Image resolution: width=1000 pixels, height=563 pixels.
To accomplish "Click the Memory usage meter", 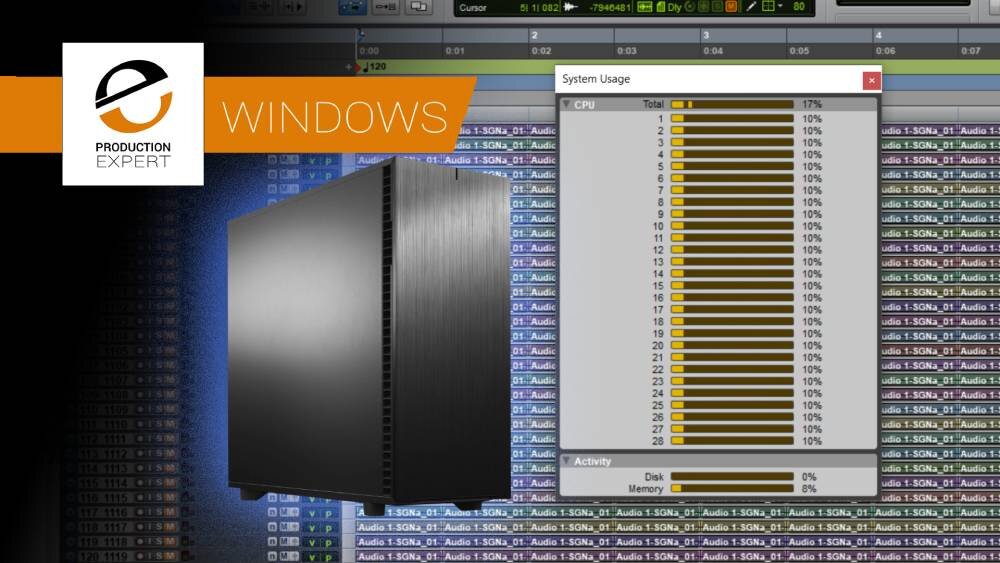I will tap(732, 488).
